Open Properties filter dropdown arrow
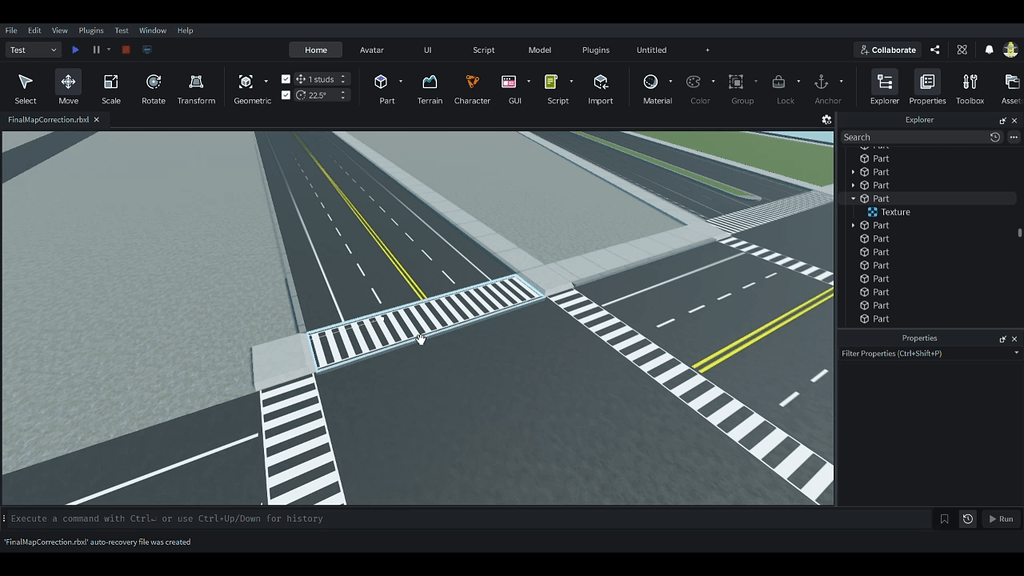This screenshot has width=1024, height=576. click(1016, 353)
